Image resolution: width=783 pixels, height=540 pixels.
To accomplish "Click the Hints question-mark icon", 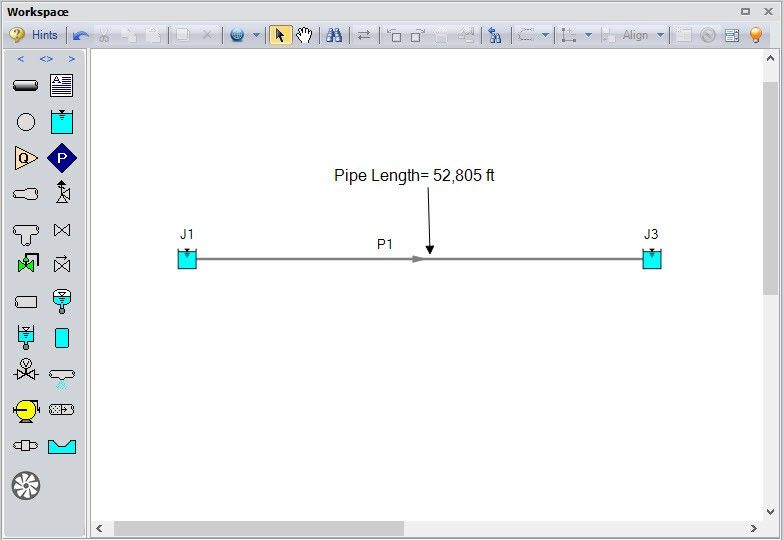I will tap(16, 35).
